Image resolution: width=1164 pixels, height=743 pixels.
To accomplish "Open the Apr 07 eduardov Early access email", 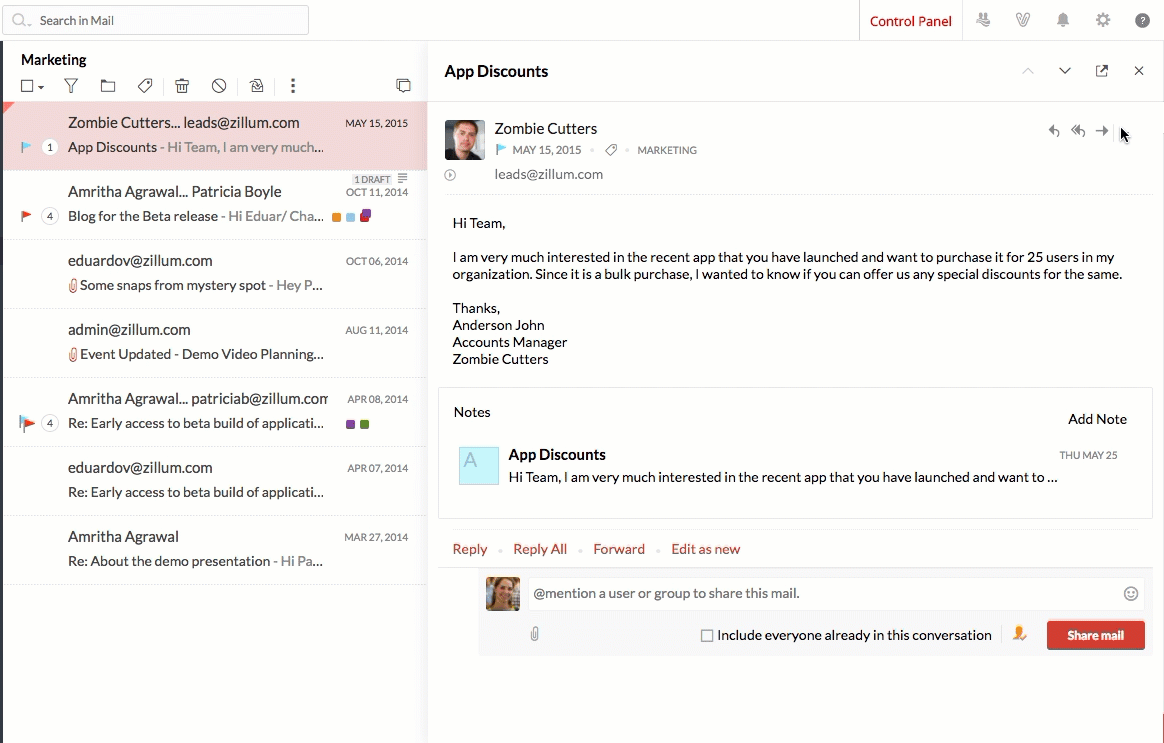I will point(215,481).
